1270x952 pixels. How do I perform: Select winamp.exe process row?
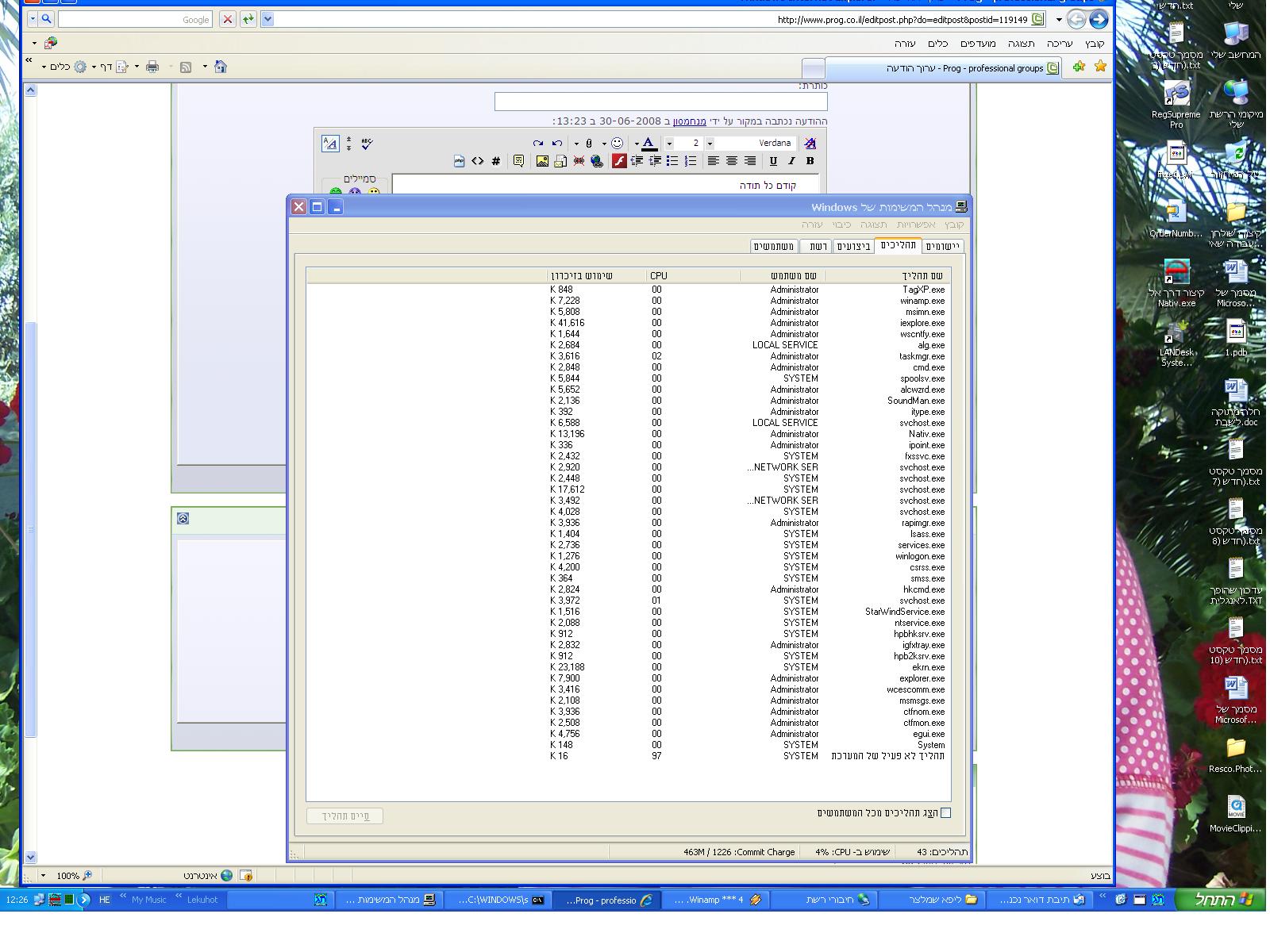click(x=628, y=301)
